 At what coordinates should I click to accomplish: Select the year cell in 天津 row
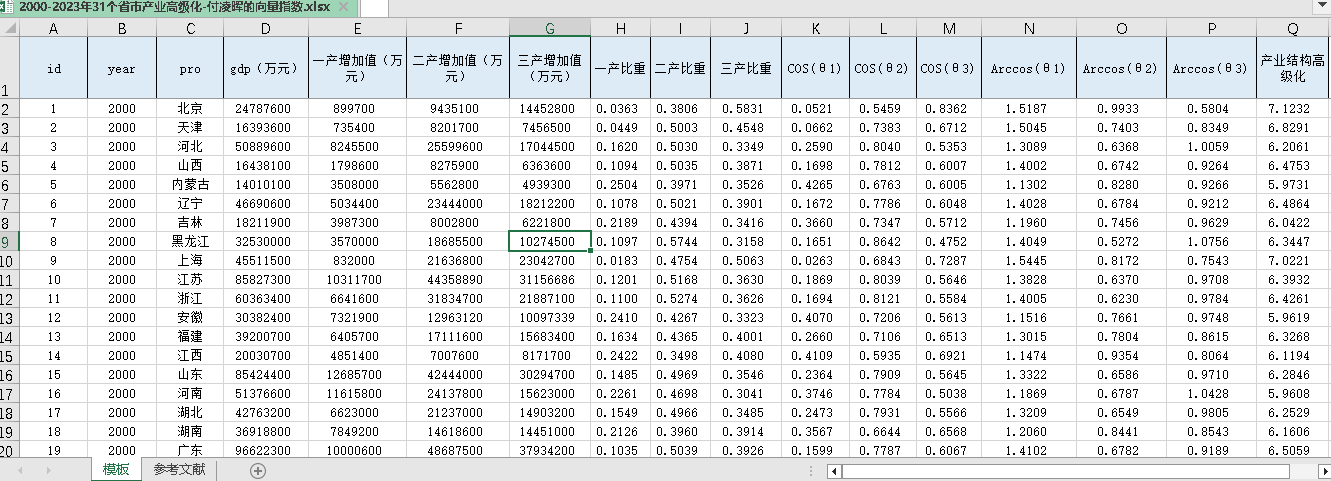click(x=122, y=127)
